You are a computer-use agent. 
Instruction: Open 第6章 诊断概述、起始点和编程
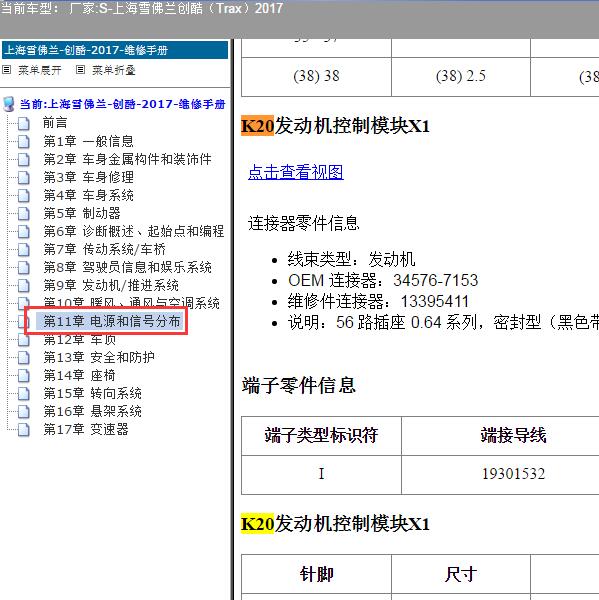point(134,231)
